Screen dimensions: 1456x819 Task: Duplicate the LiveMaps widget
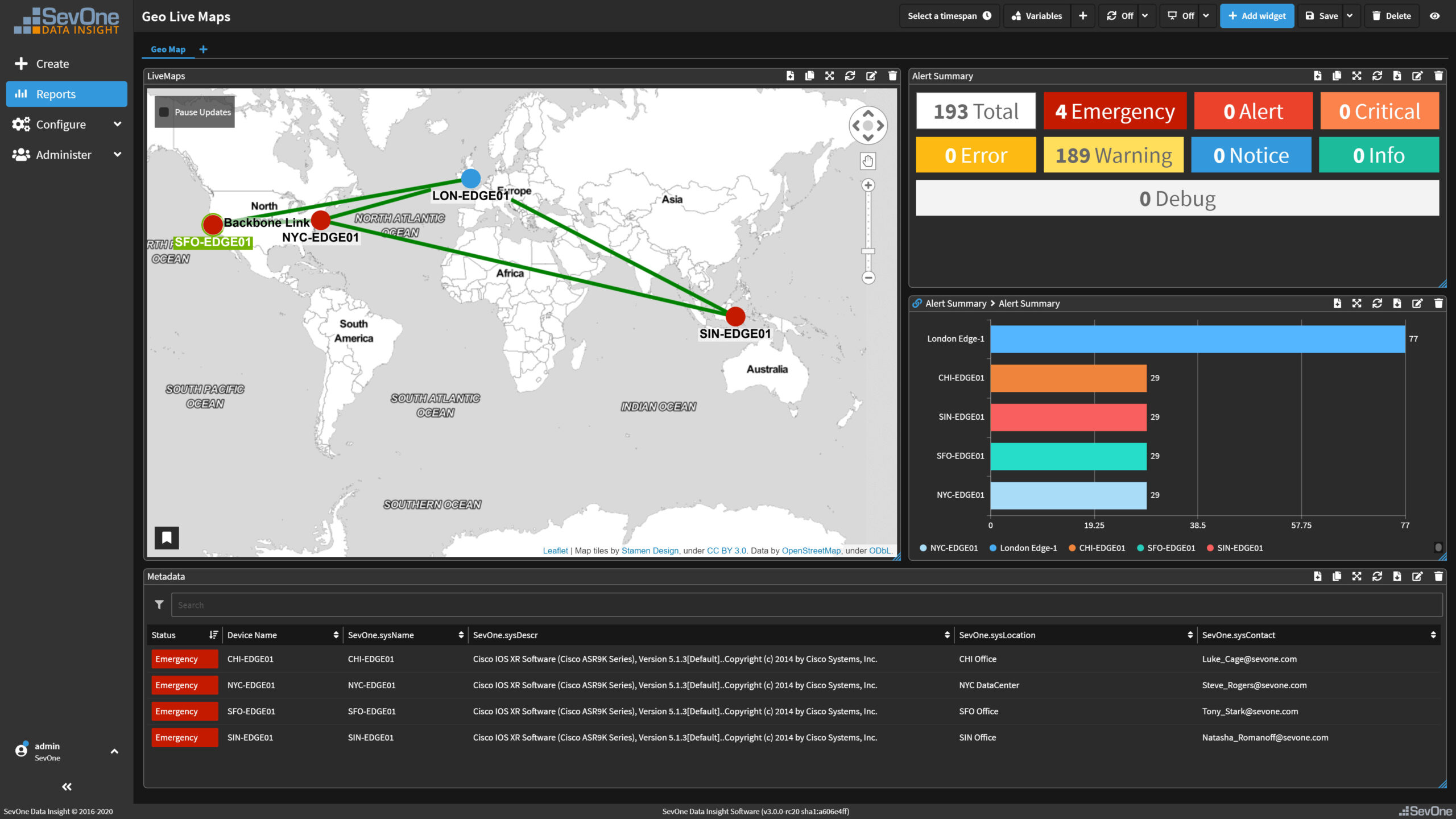(809, 76)
